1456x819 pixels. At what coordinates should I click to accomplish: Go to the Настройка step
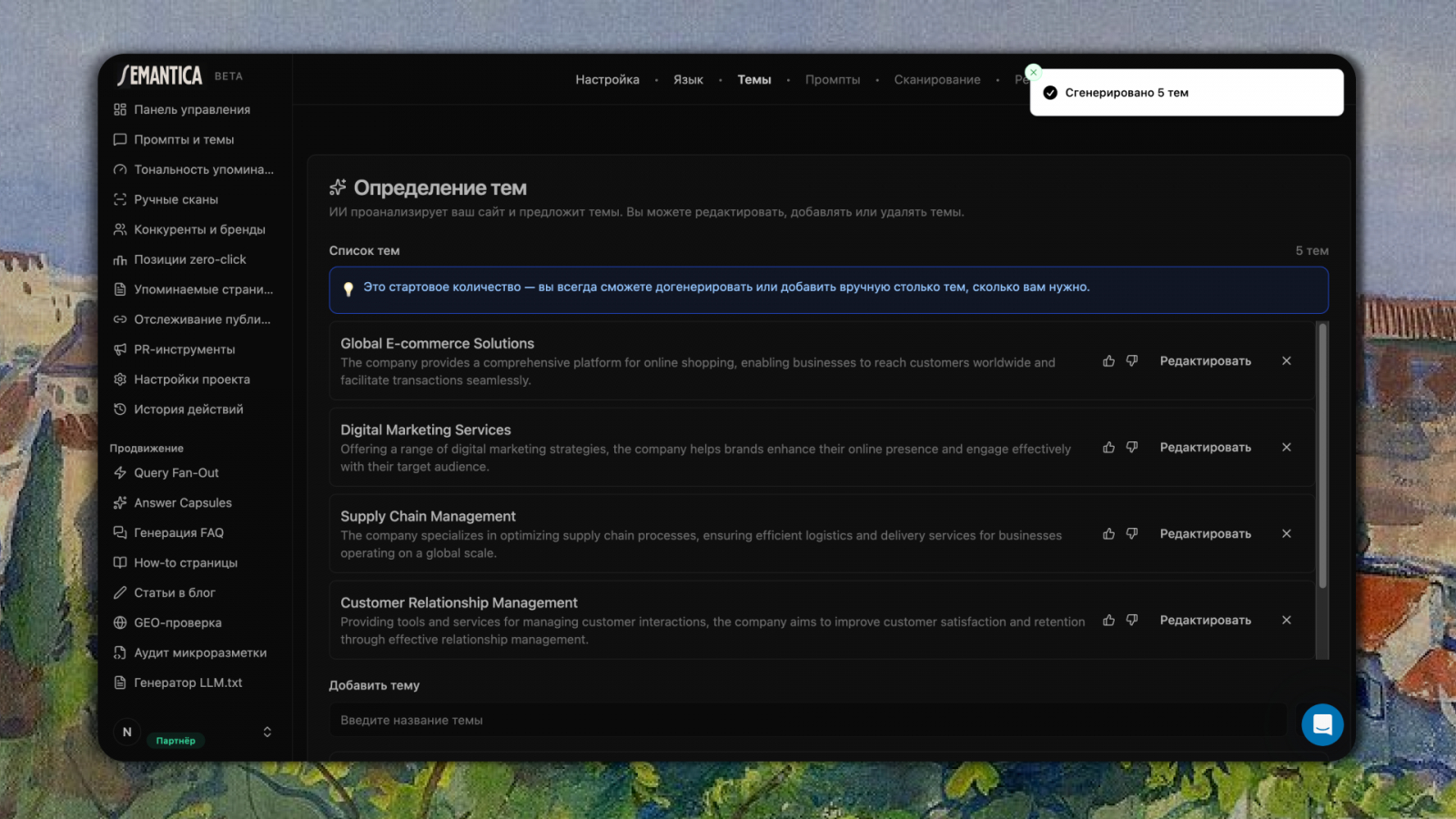[607, 80]
